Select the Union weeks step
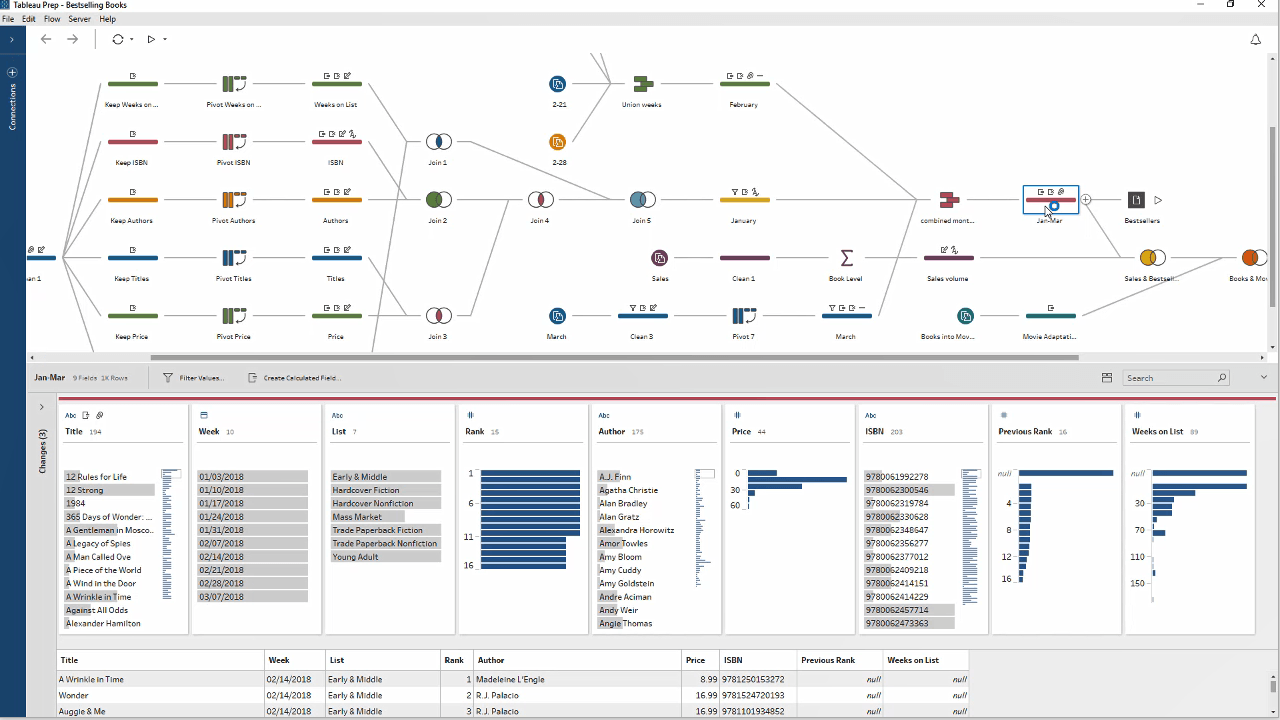Viewport: 1280px width, 720px height. coord(642,84)
